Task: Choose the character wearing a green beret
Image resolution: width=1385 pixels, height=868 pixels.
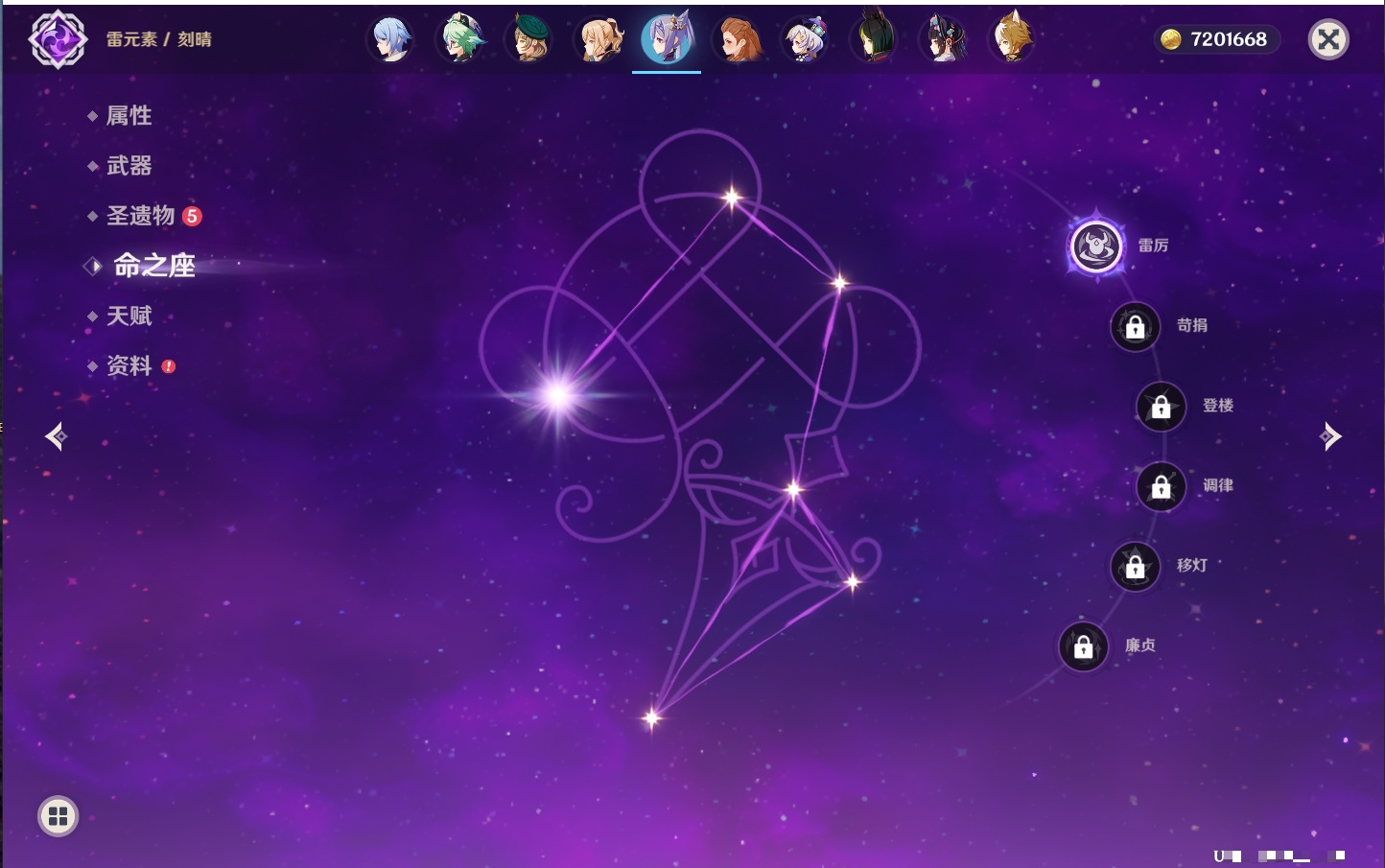Action: [x=529, y=39]
